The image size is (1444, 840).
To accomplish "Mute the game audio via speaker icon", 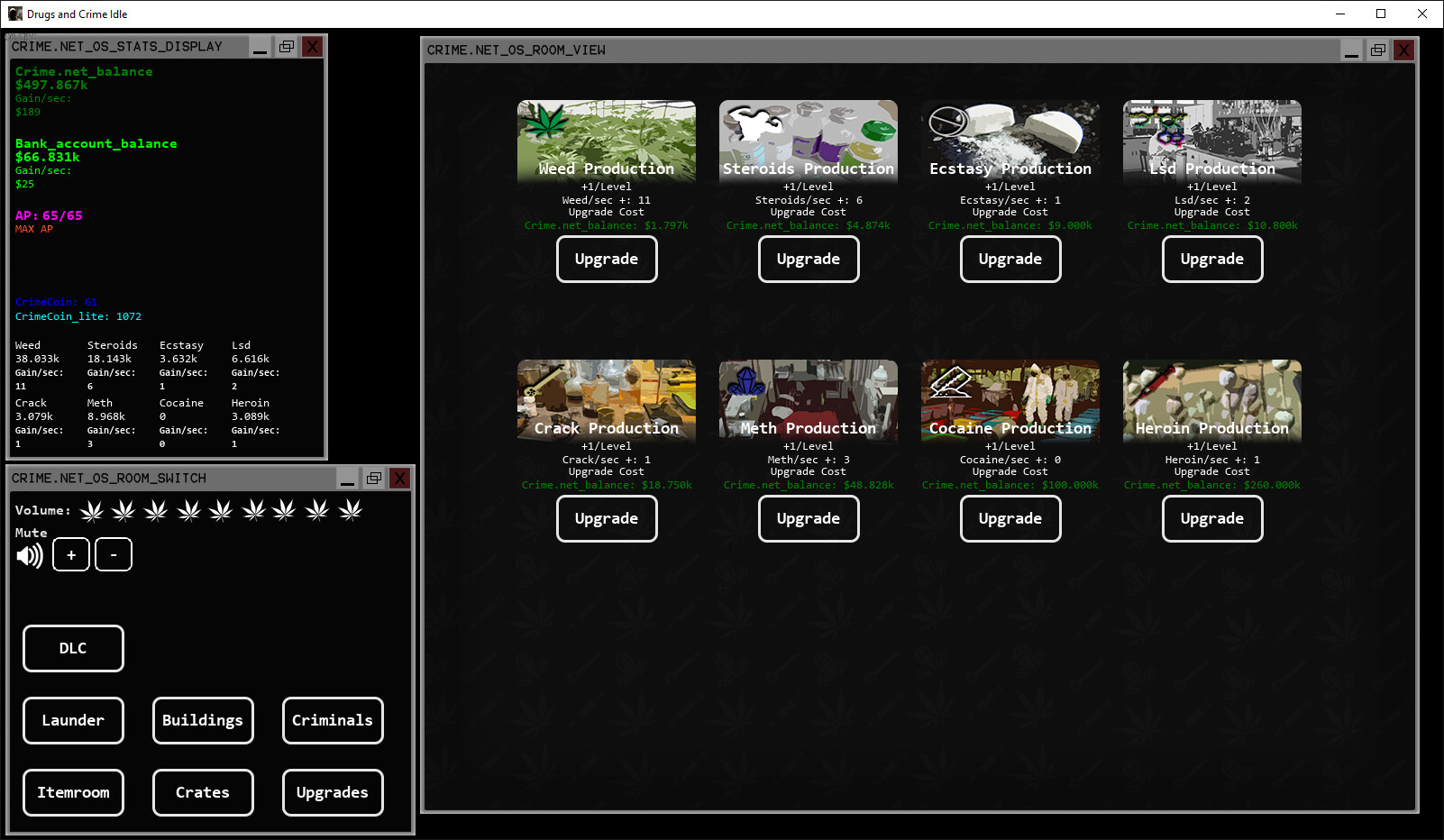I will [x=31, y=554].
